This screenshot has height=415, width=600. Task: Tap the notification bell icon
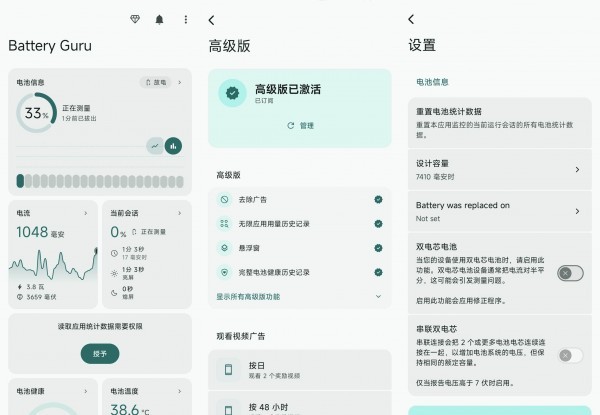coord(160,20)
